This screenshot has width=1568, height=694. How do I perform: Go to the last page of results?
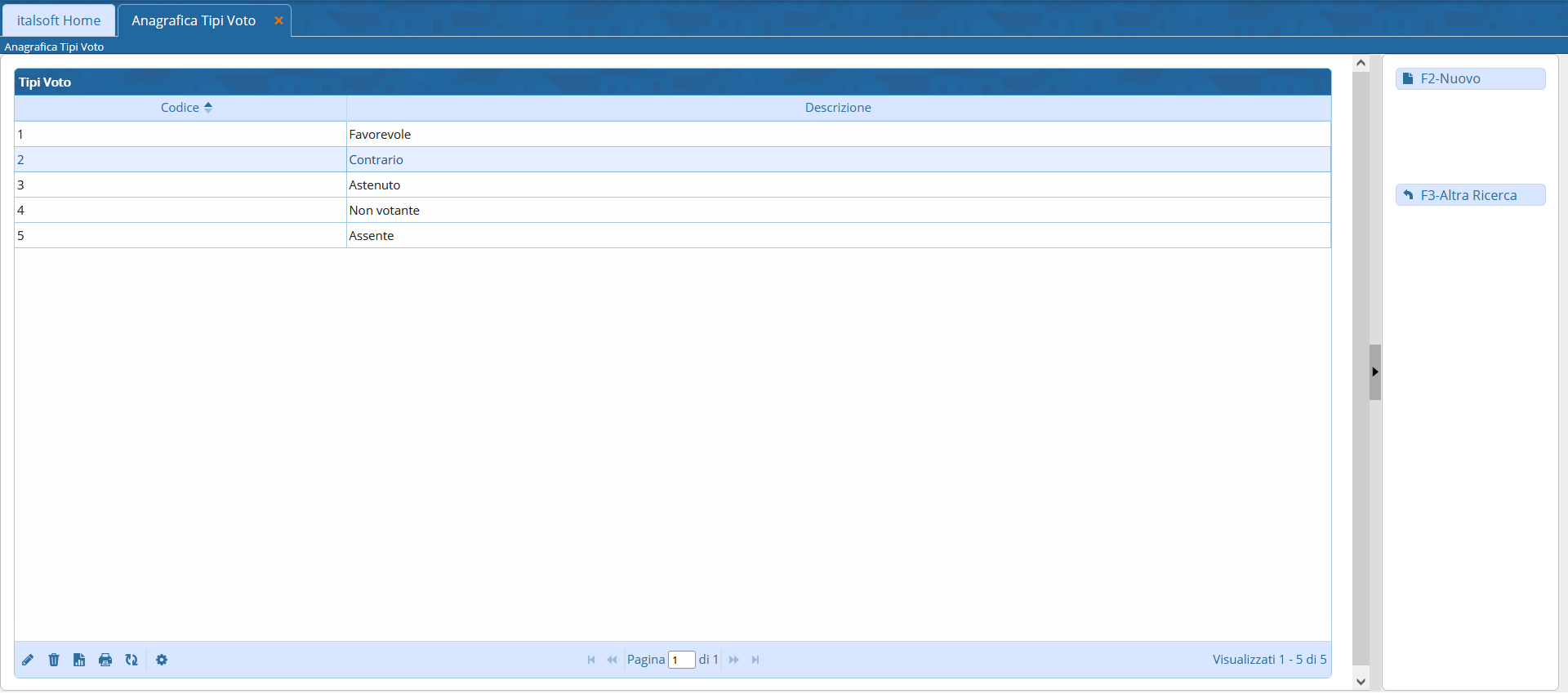point(755,660)
